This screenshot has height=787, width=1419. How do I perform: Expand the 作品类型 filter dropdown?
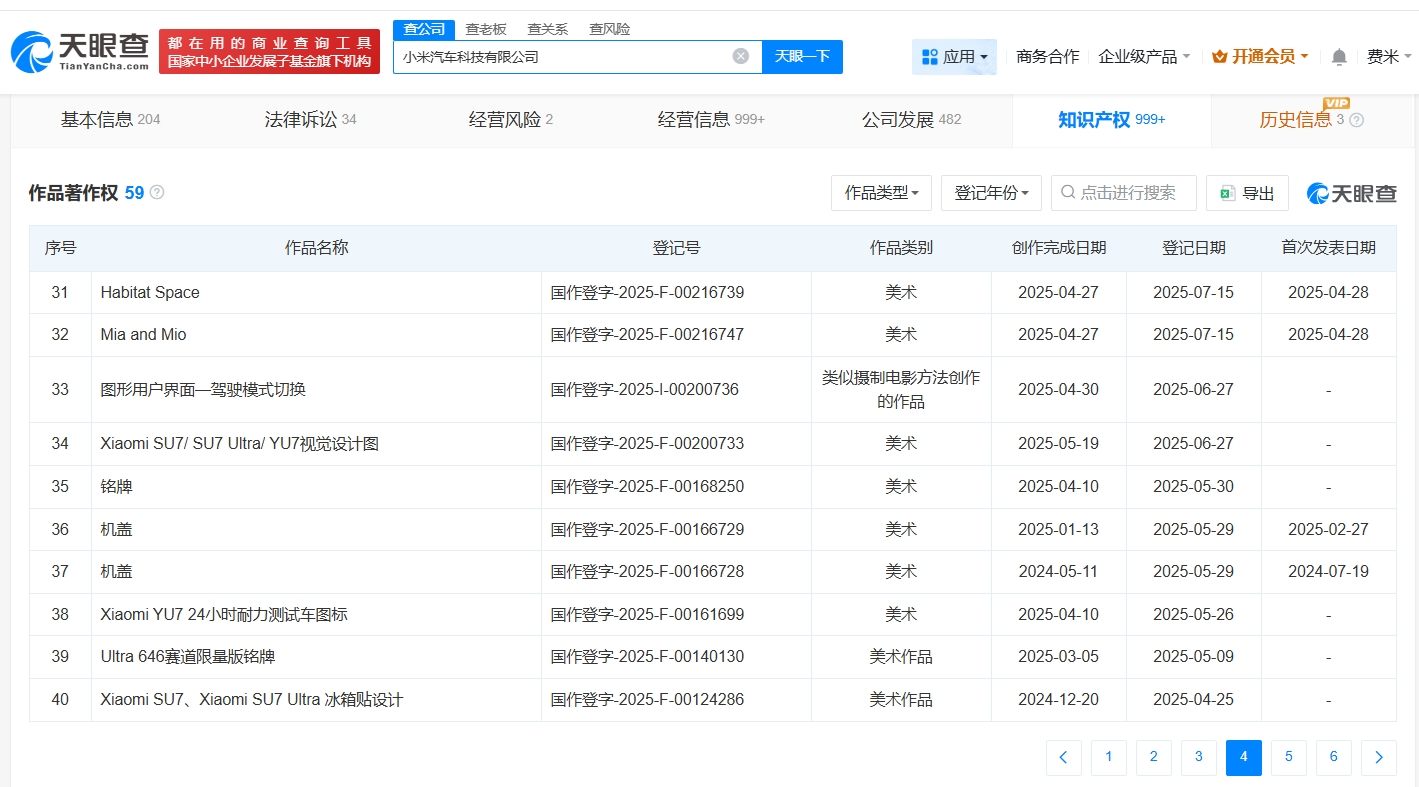pyautogui.click(x=881, y=193)
